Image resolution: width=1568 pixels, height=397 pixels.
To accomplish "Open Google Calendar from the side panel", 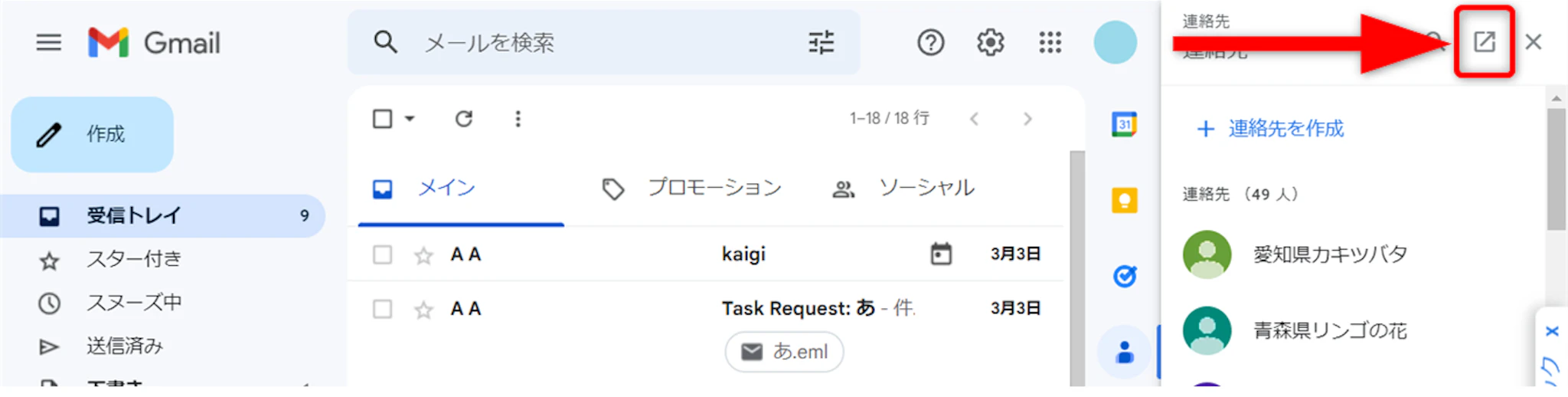I will pos(1124,124).
